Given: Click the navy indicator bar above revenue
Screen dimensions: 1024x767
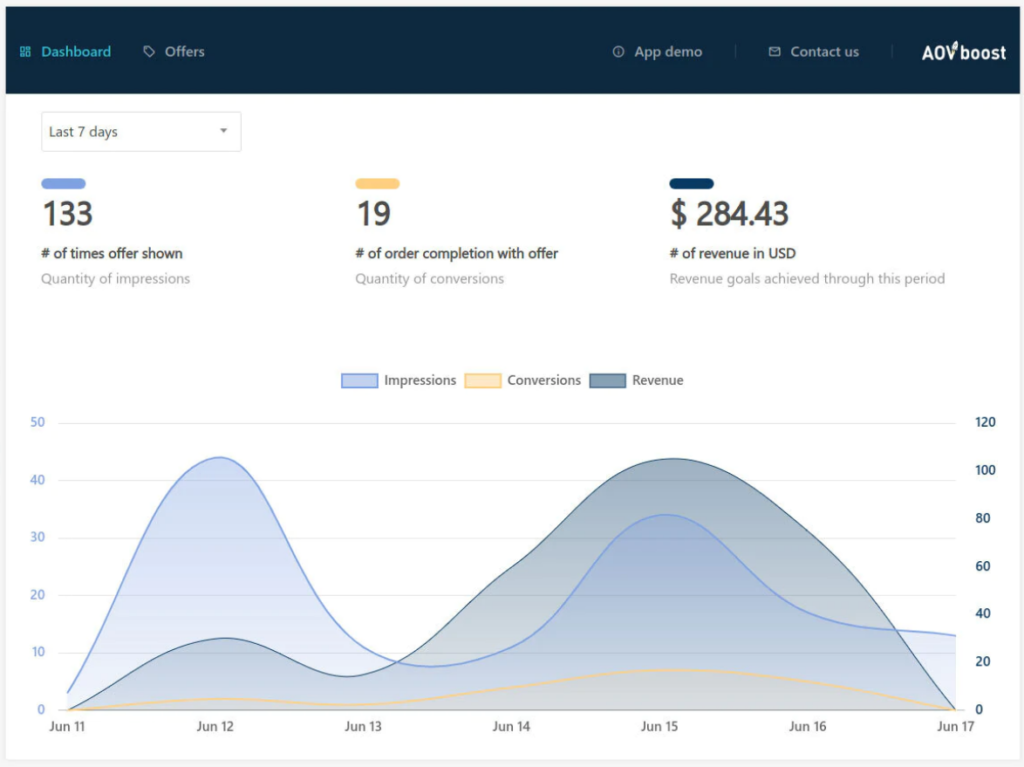Looking at the screenshot, I should pyautogui.click(x=692, y=184).
